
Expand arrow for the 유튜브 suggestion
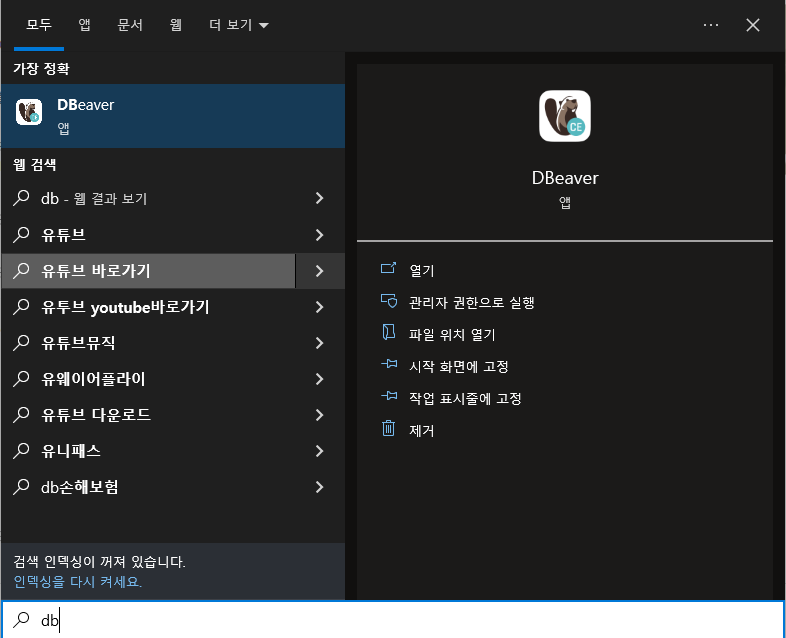[x=320, y=235]
